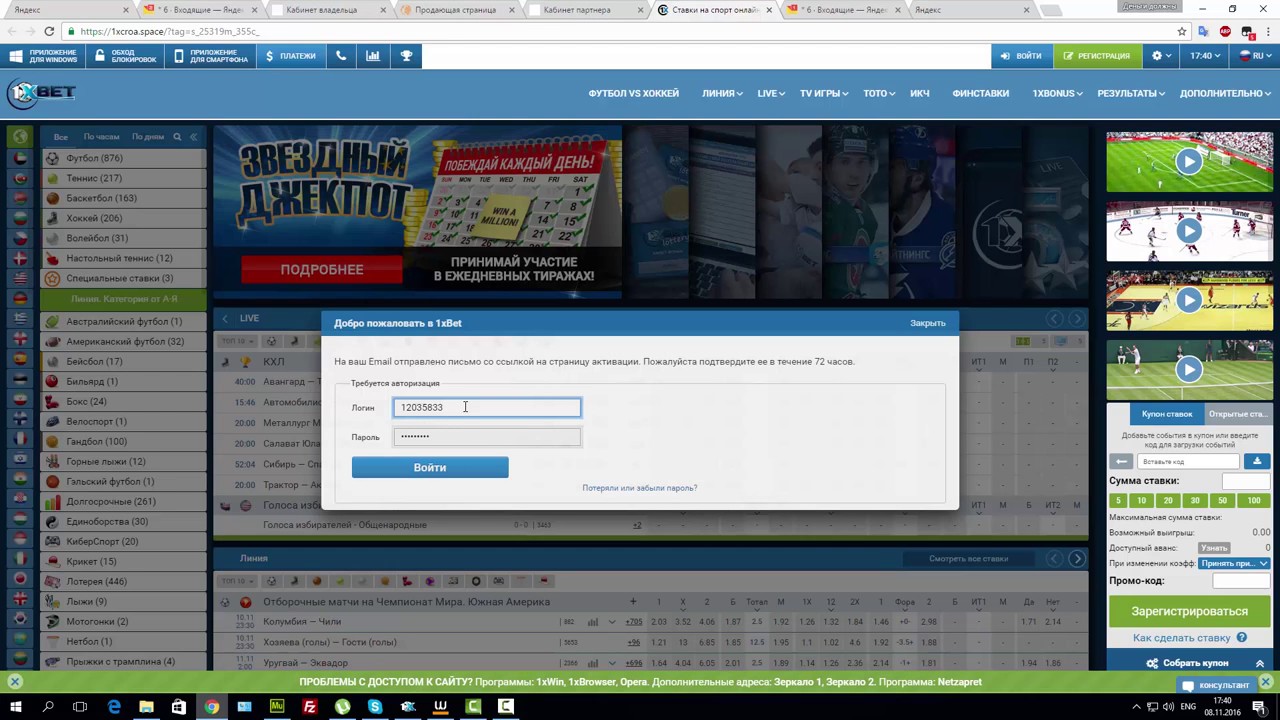Select quick stake amount 50
This screenshot has width=1280, height=720.
(1222, 500)
